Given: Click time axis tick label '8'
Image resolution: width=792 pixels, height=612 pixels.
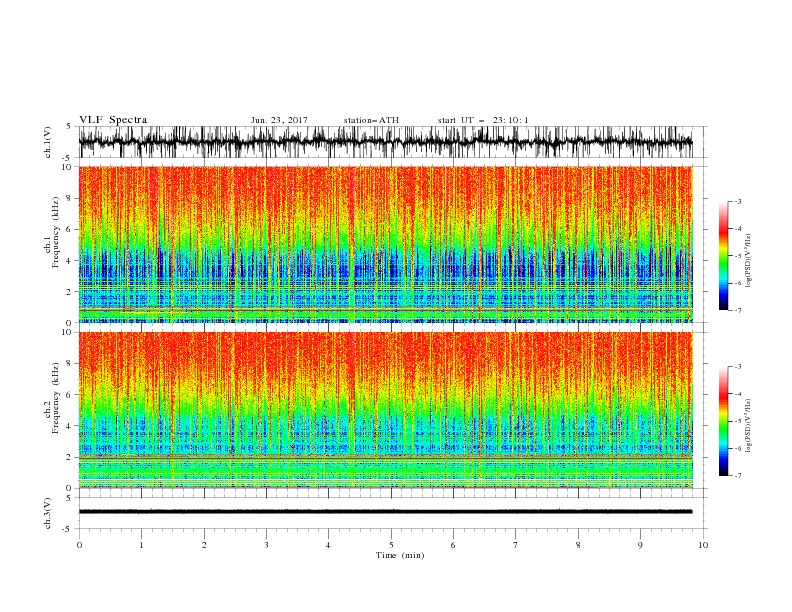Looking at the screenshot, I should click(x=578, y=545).
